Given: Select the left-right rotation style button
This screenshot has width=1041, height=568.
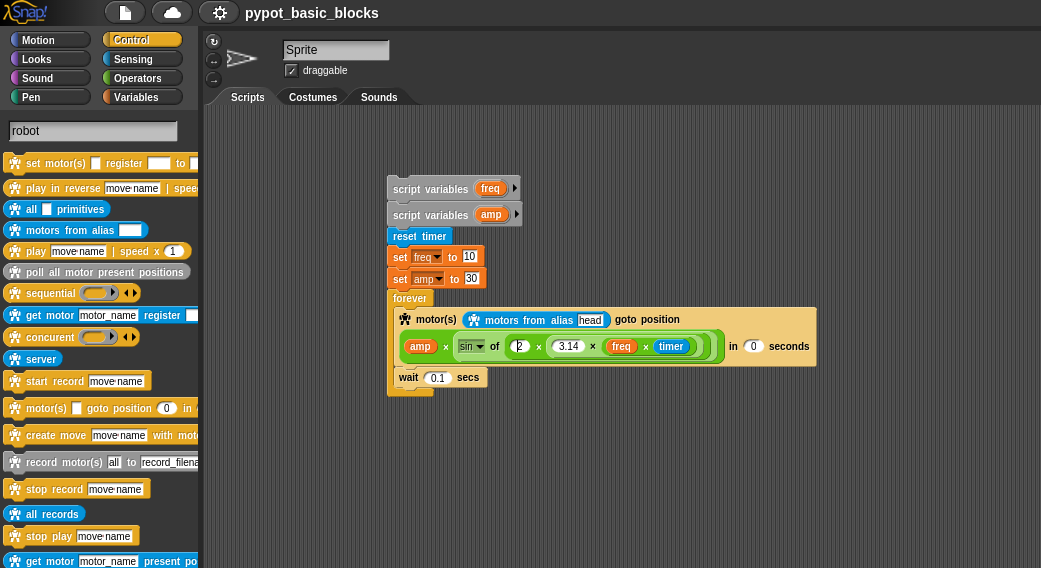Looking at the screenshot, I should pyautogui.click(x=213, y=60).
